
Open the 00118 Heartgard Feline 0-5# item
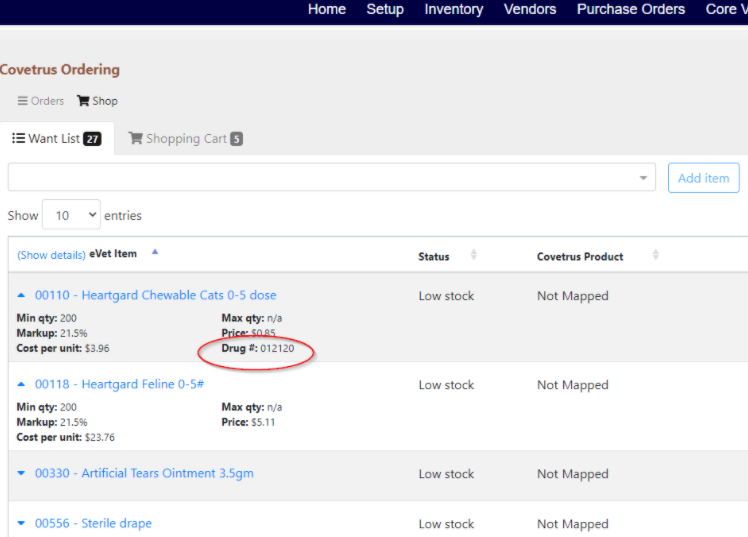[119, 384]
